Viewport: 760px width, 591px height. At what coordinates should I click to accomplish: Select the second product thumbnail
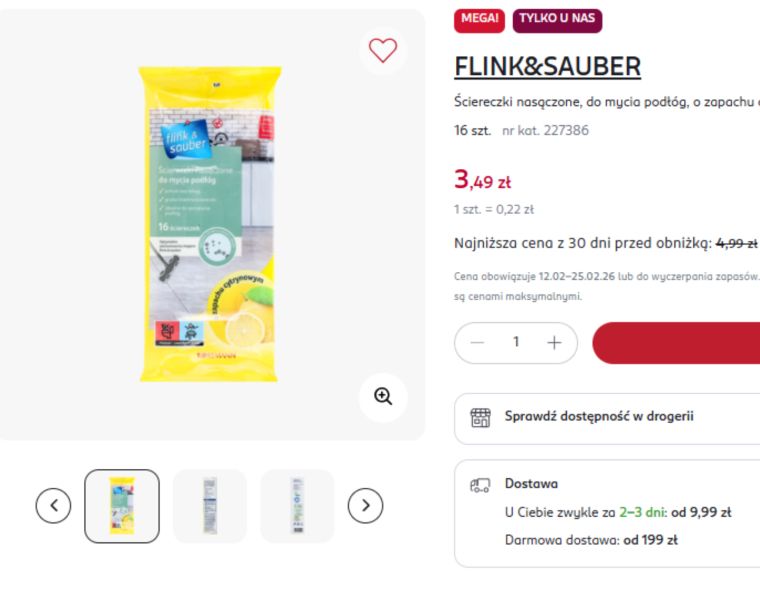[x=209, y=506]
